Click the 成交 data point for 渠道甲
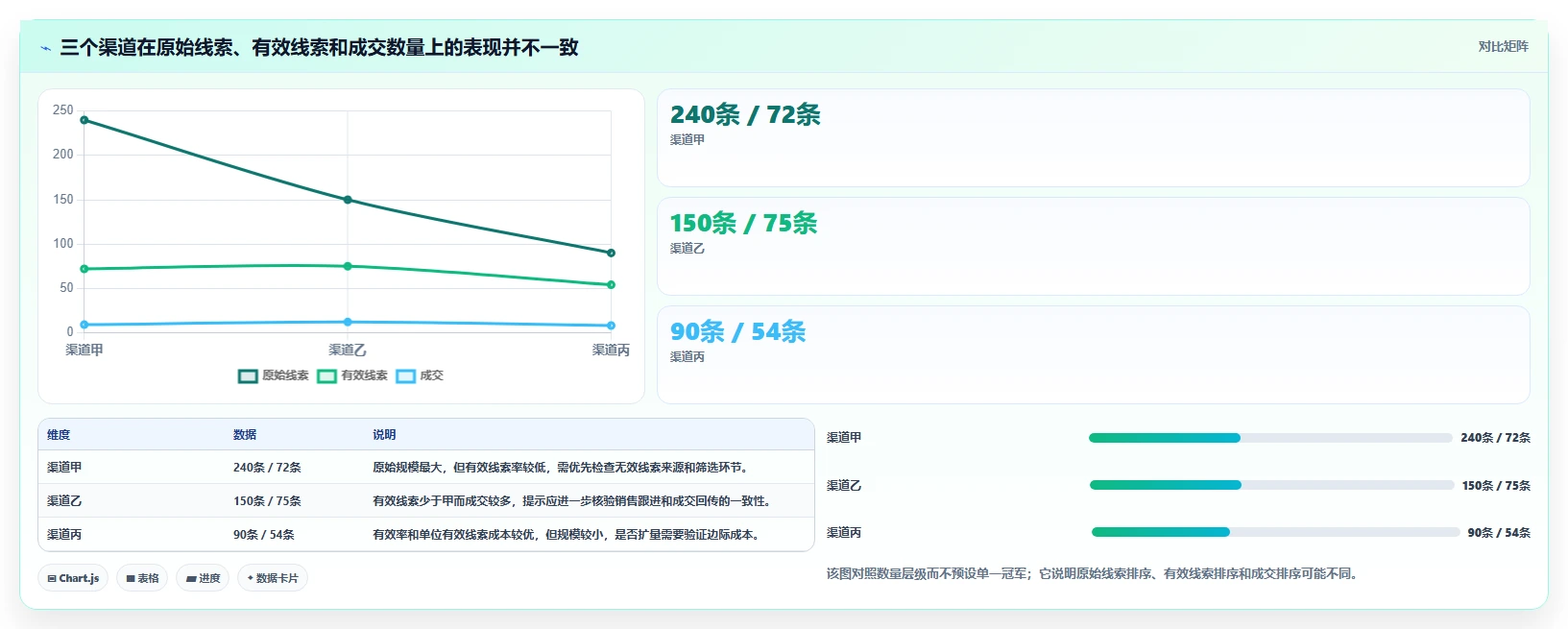The image size is (1568, 629). coord(84,325)
